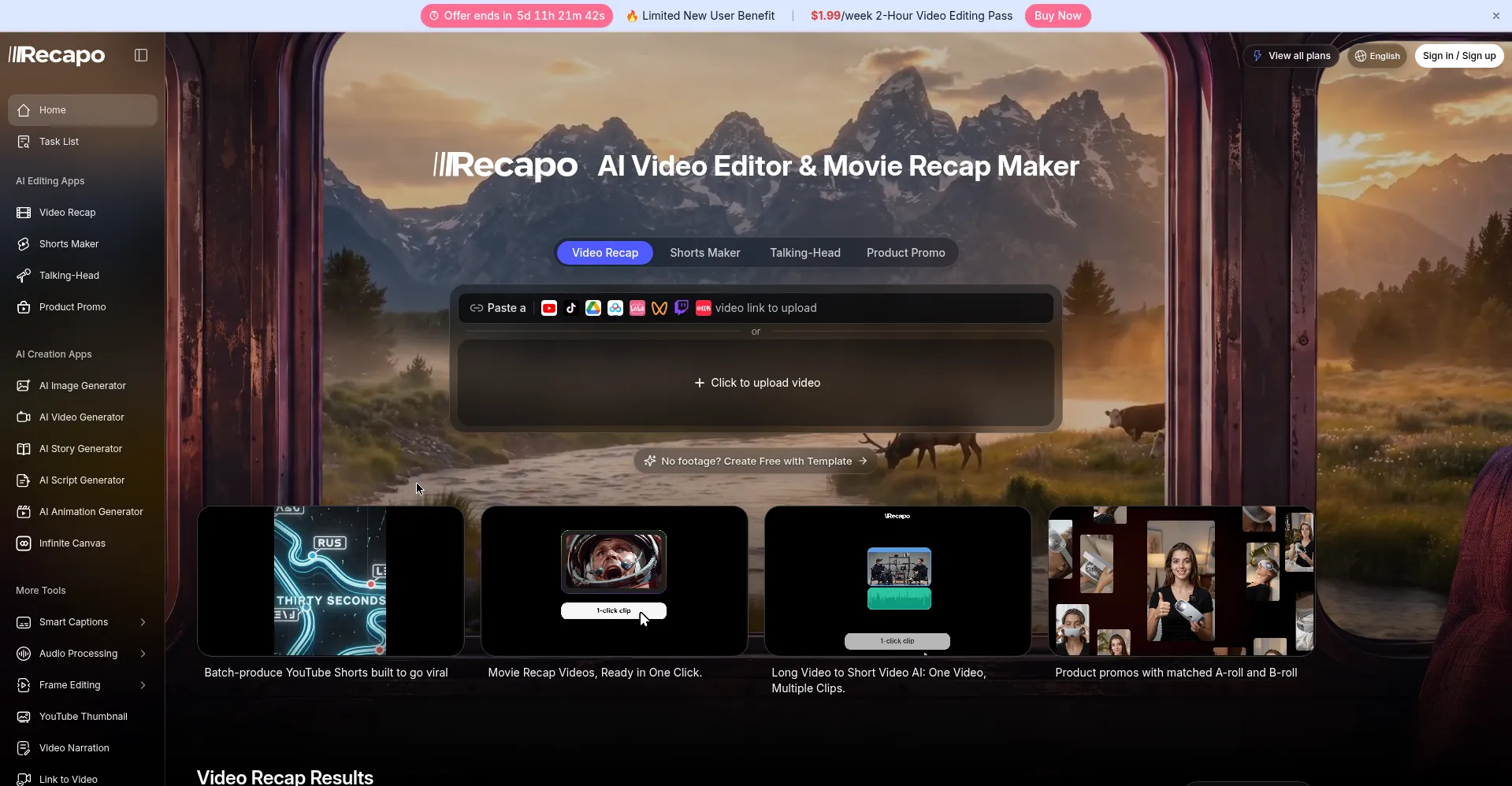Click the upload video drop area

pos(756,383)
